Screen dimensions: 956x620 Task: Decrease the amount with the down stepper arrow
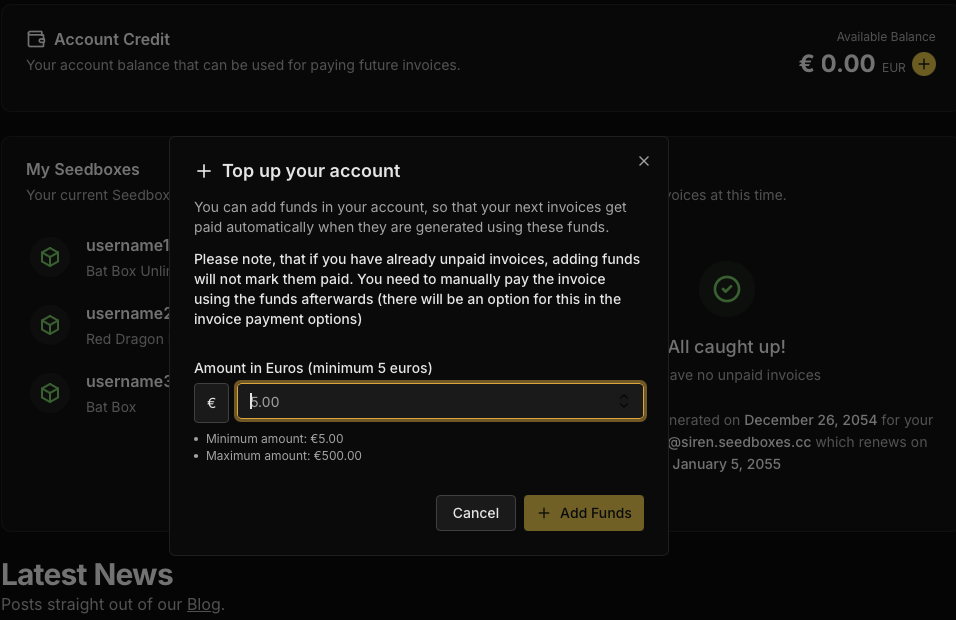(x=624, y=407)
